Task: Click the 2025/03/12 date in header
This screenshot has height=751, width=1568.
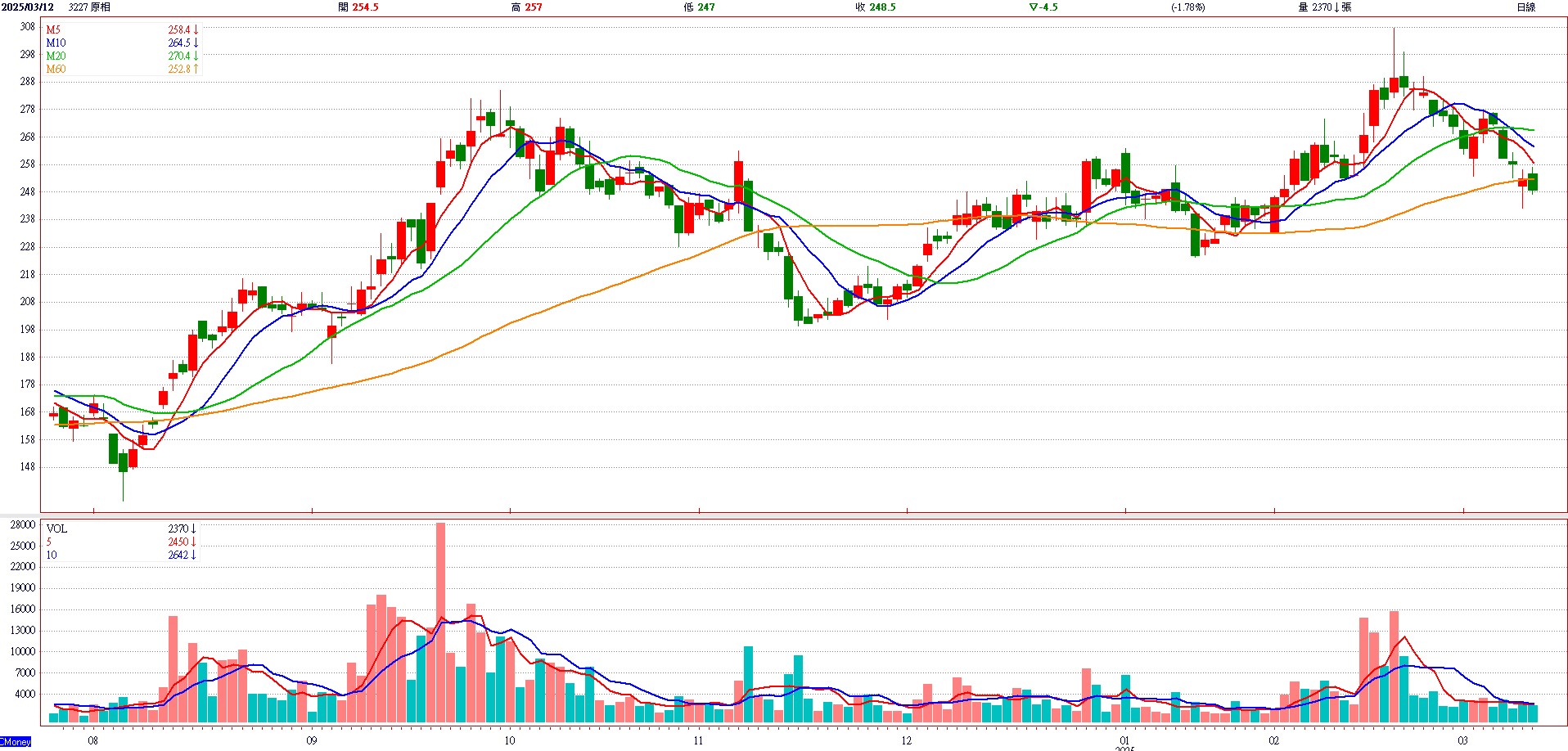Action: [x=28, y=7]
